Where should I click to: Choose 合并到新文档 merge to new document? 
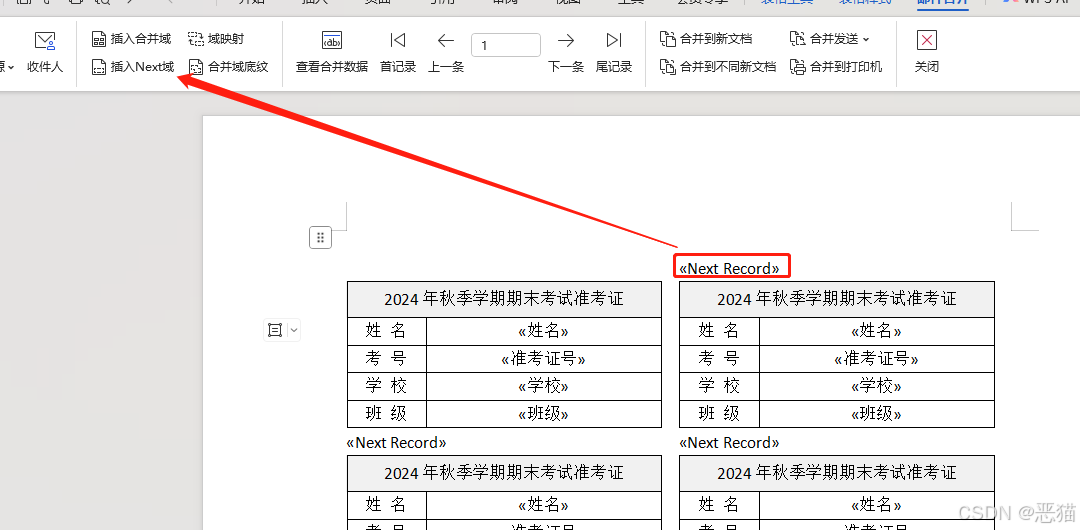click(x=706, y=39)
